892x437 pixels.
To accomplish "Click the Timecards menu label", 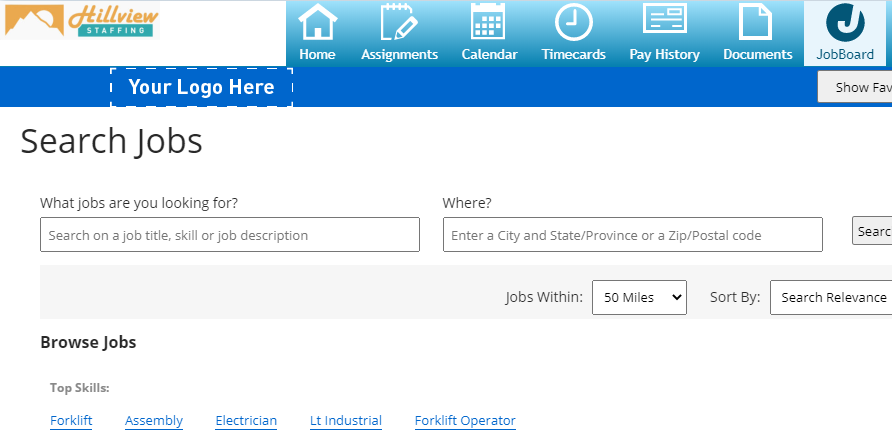I will pos(573,55).
